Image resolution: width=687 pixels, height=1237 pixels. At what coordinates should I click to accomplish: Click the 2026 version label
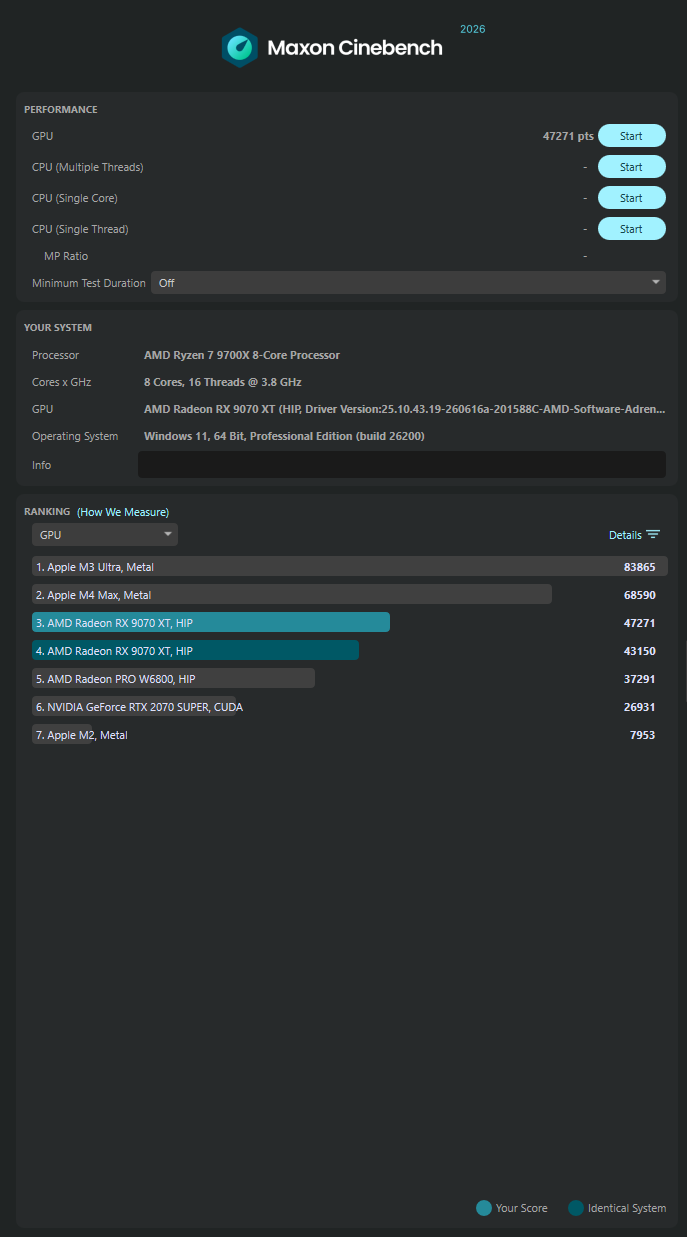[x=473, y=29]
